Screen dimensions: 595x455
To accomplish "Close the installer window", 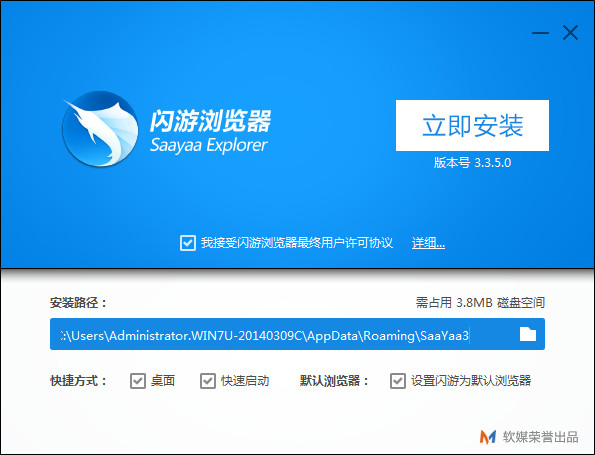I will [570, 33].
